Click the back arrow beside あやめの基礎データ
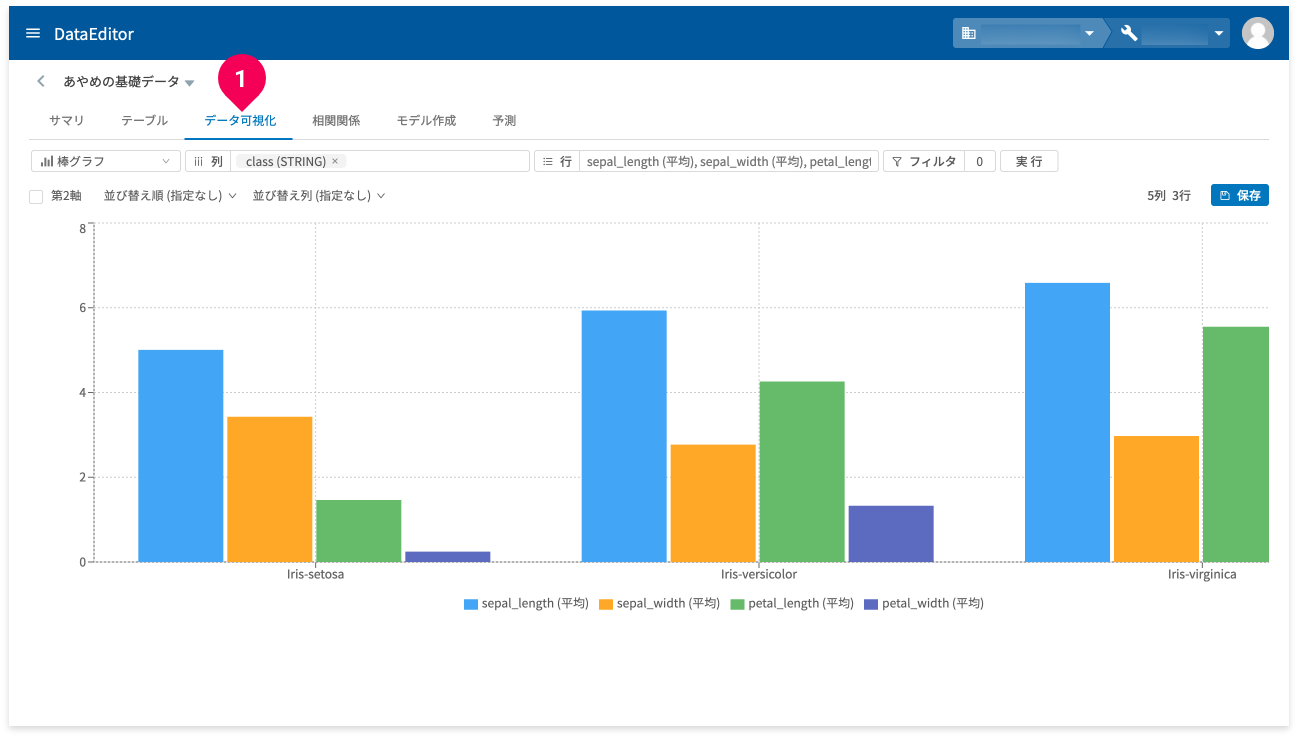The image size is (1298, 738). (41, 81)
